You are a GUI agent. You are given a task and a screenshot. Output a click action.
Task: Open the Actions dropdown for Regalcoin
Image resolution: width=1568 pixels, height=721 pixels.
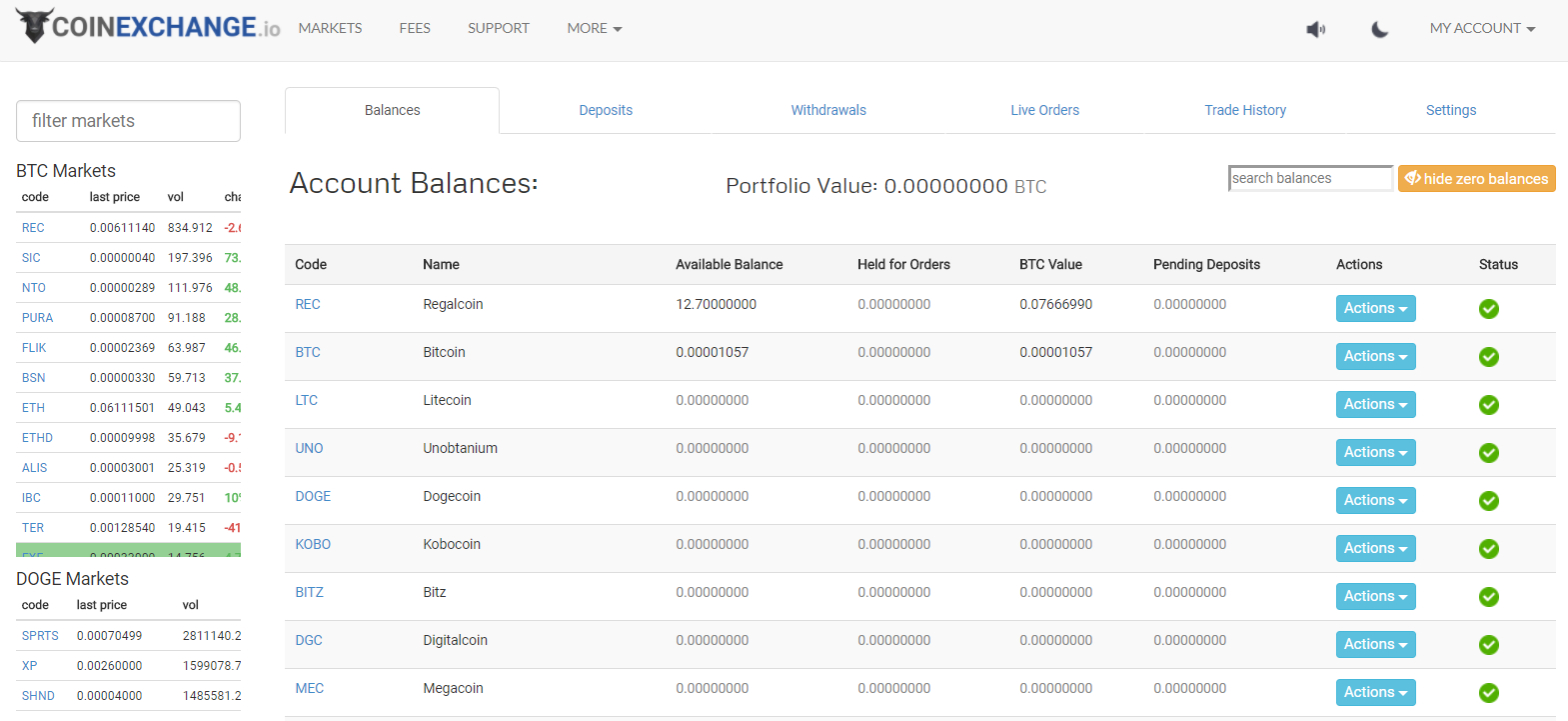click(x=1375, y=309)
